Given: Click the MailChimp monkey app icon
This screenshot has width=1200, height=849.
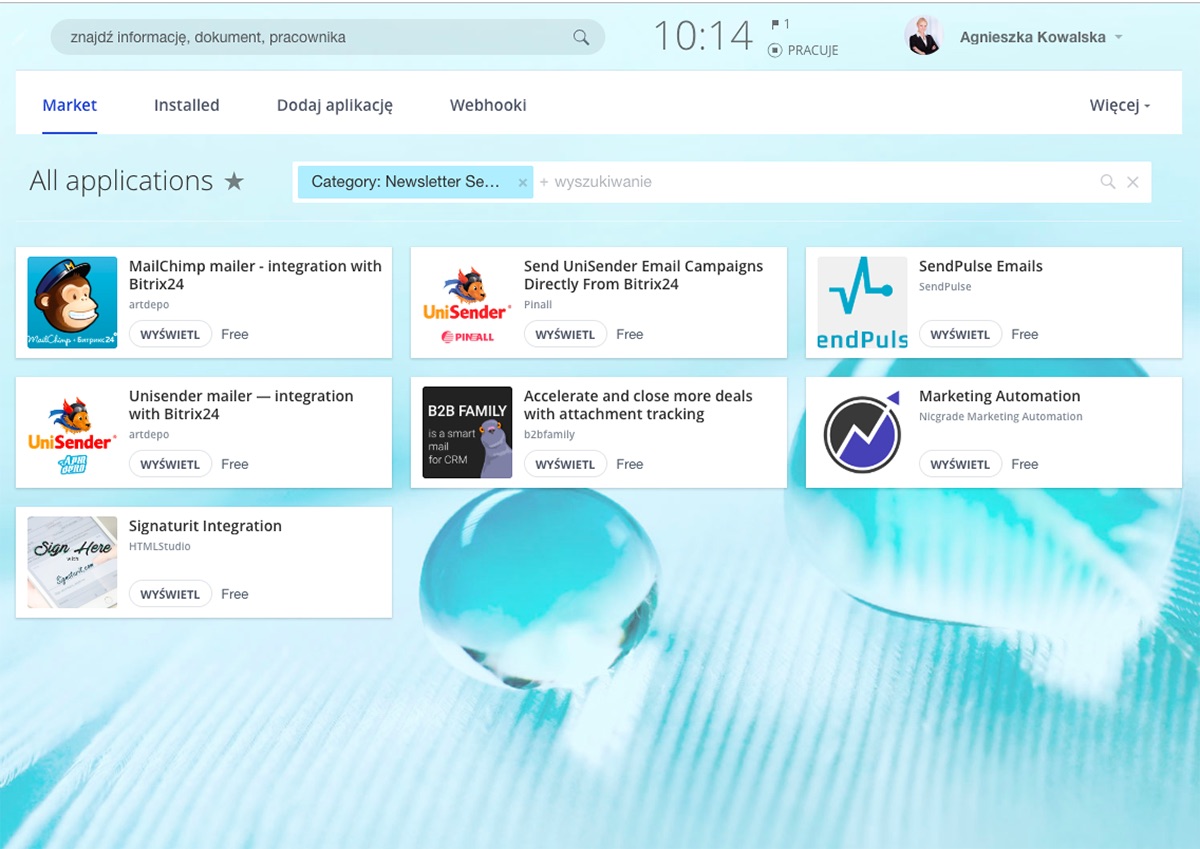Looking at the screenshot, I should tap(72, 303).
